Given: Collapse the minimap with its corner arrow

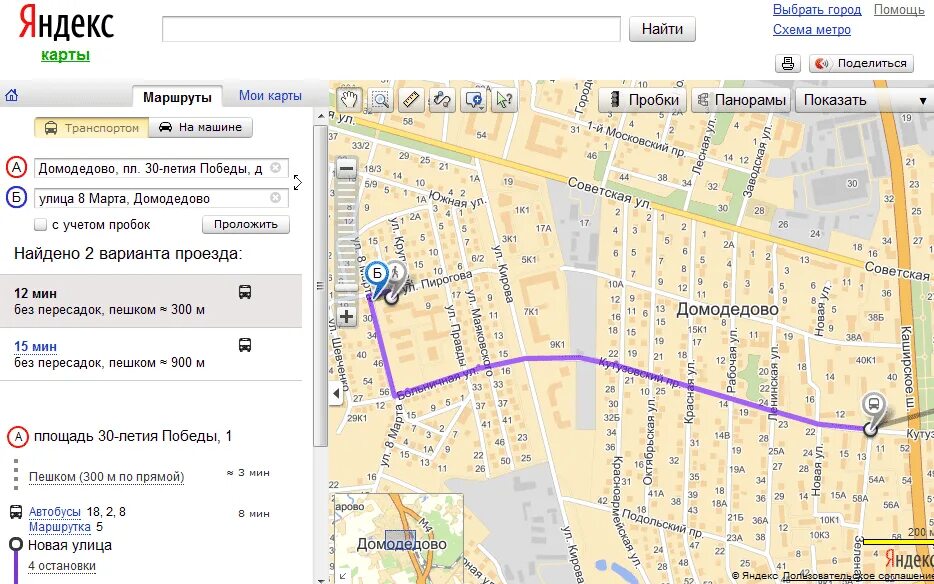Looking at the screenshot, I should [341, 576].
